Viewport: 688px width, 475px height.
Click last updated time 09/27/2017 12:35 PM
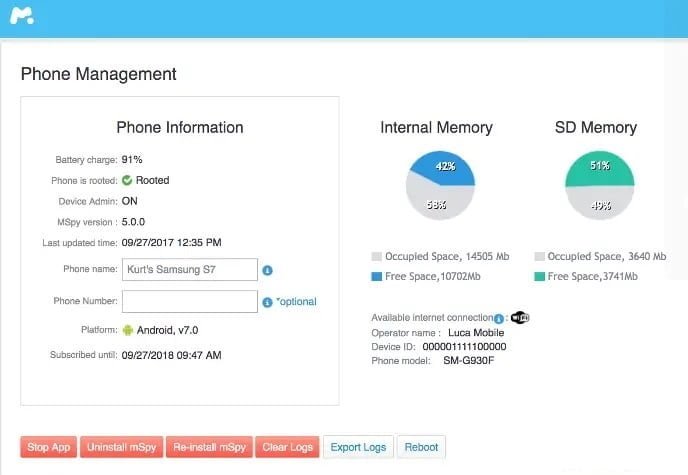click(172, 243)
